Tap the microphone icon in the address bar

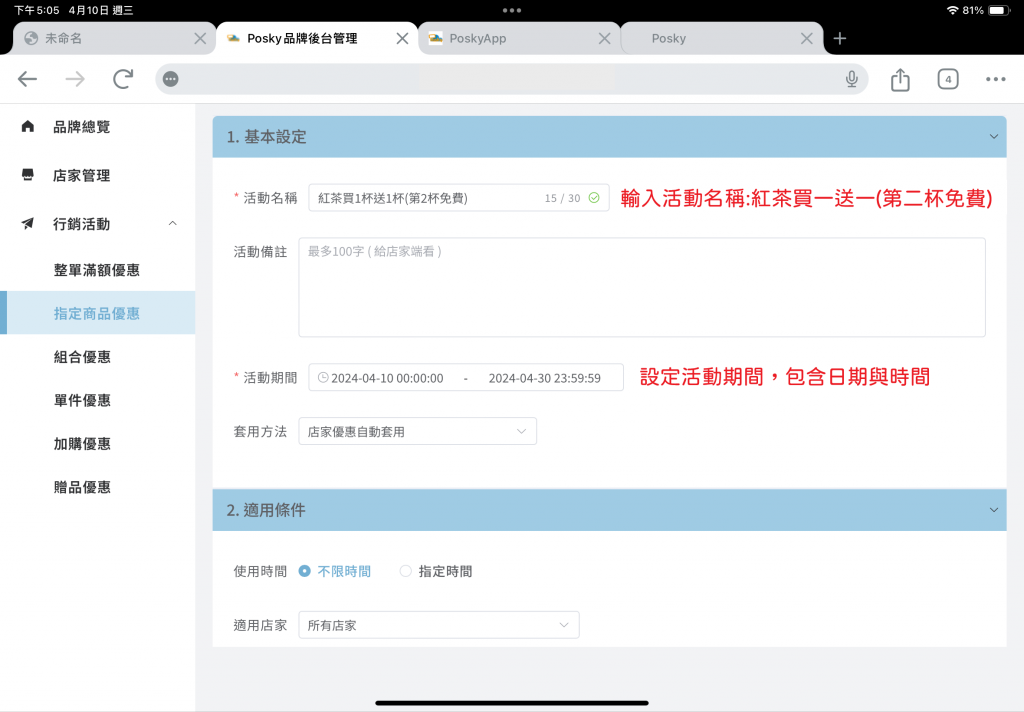pyautogui.click(x=851, y=79)
